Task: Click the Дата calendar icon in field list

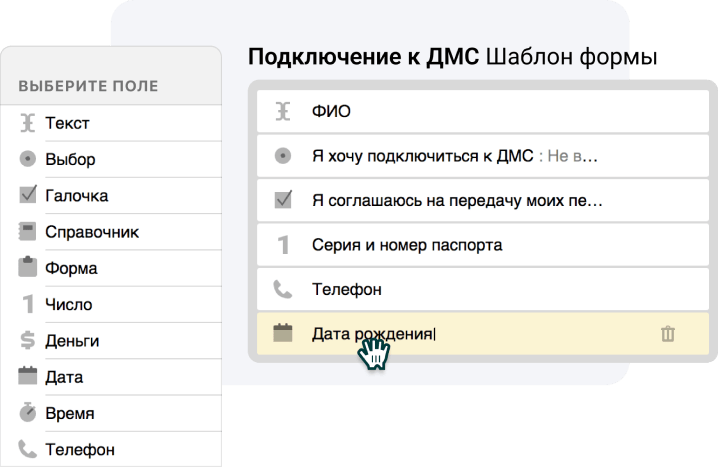Action: point(27,376)
